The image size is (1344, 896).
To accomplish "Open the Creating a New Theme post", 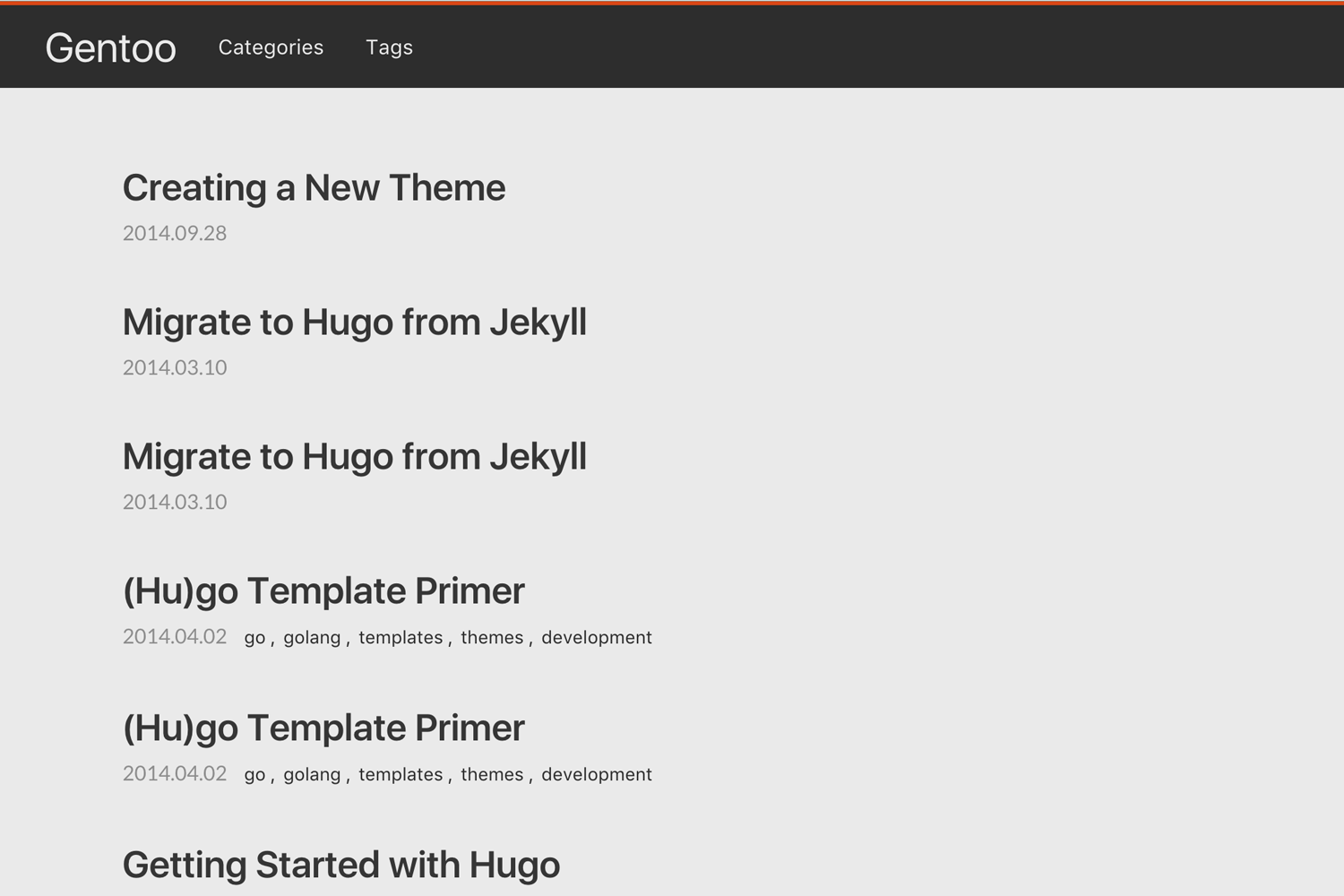I will pyautogui.click(x=314, y=188).
